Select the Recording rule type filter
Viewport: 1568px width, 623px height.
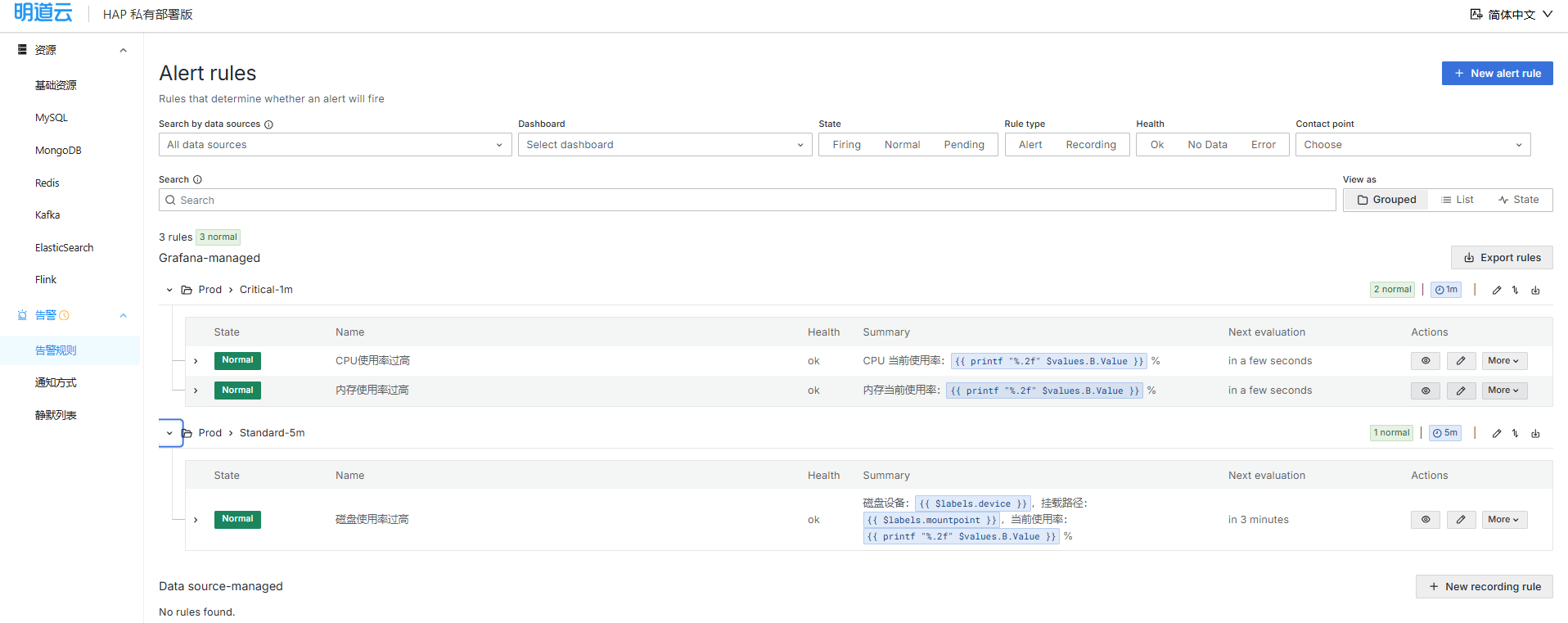pyautogui.click(x=1090, y=145)
